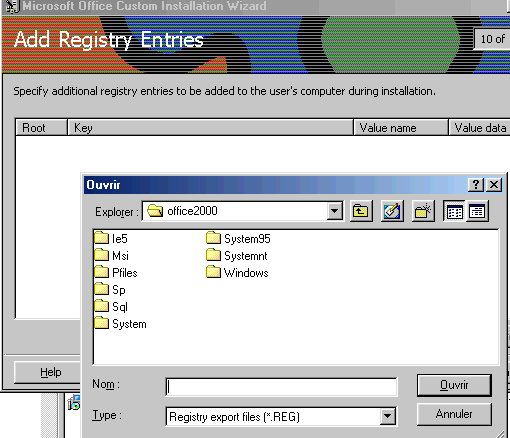Switch to Details view

tap(477, 211)
